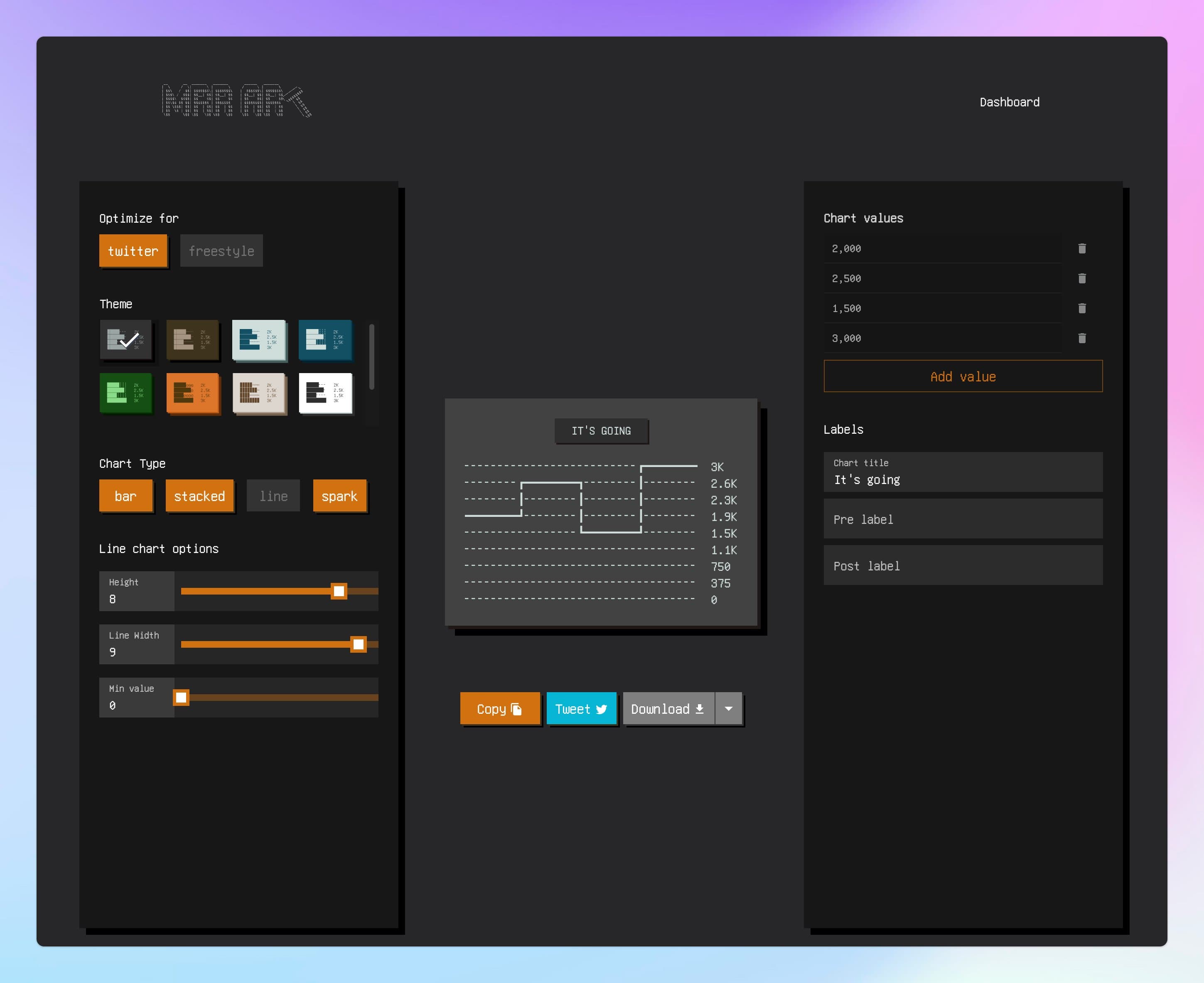Click trash icon next to 3,000
Viewport: 1204px width, 983px height.
coord(1082,339)
